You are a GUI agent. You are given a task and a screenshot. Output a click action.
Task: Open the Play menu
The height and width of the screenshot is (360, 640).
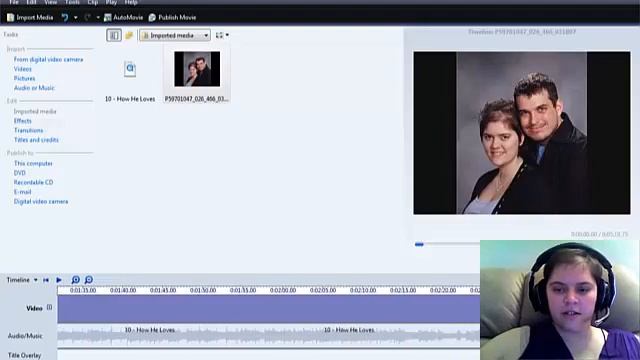(111, 2)
